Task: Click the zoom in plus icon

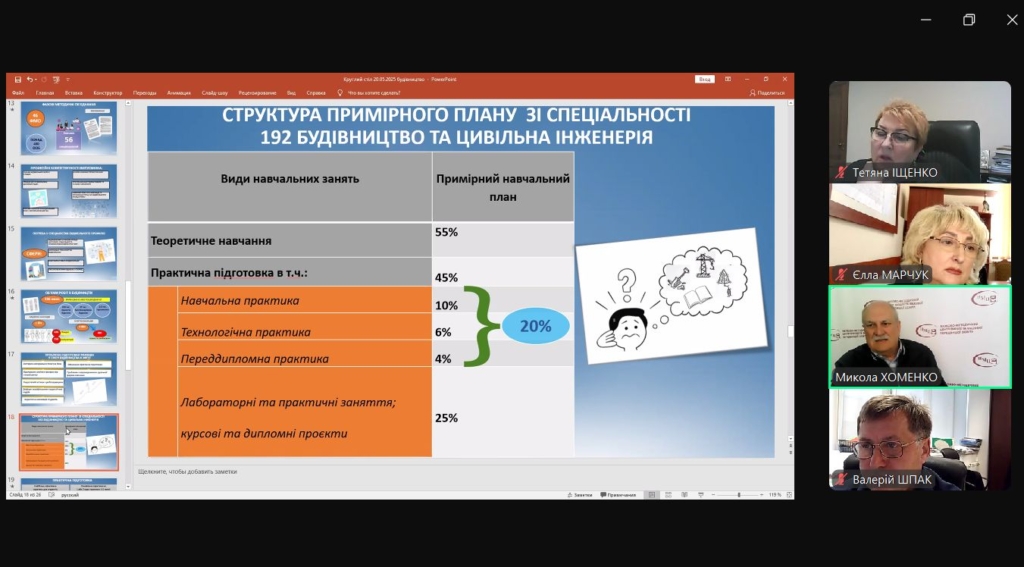Action: (x=762, y=495)
